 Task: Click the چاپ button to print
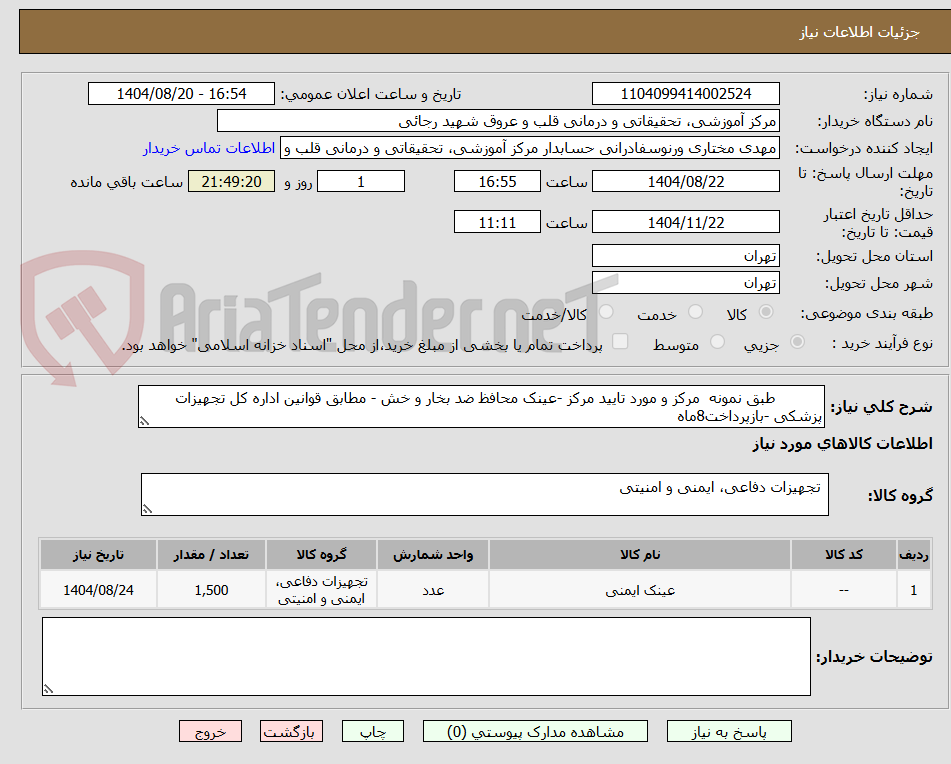(x=372, y=731)
